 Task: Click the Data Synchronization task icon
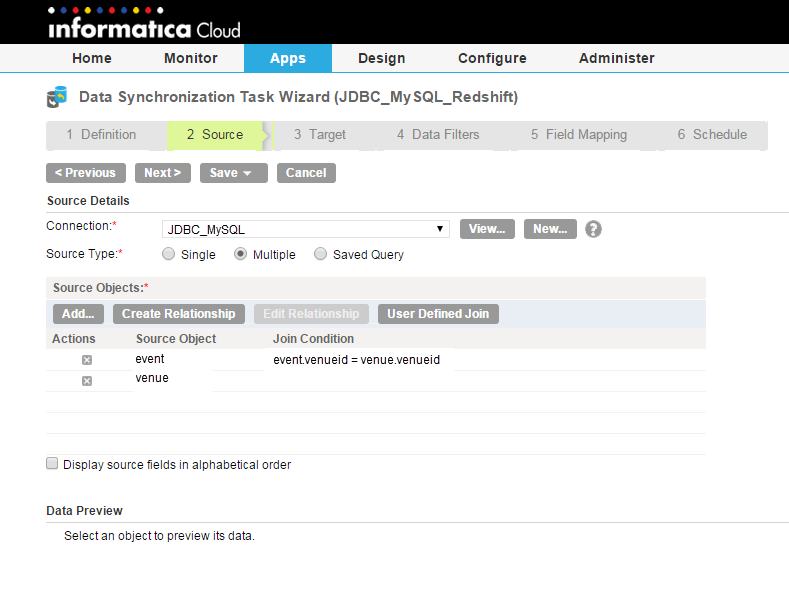[57, 97]
